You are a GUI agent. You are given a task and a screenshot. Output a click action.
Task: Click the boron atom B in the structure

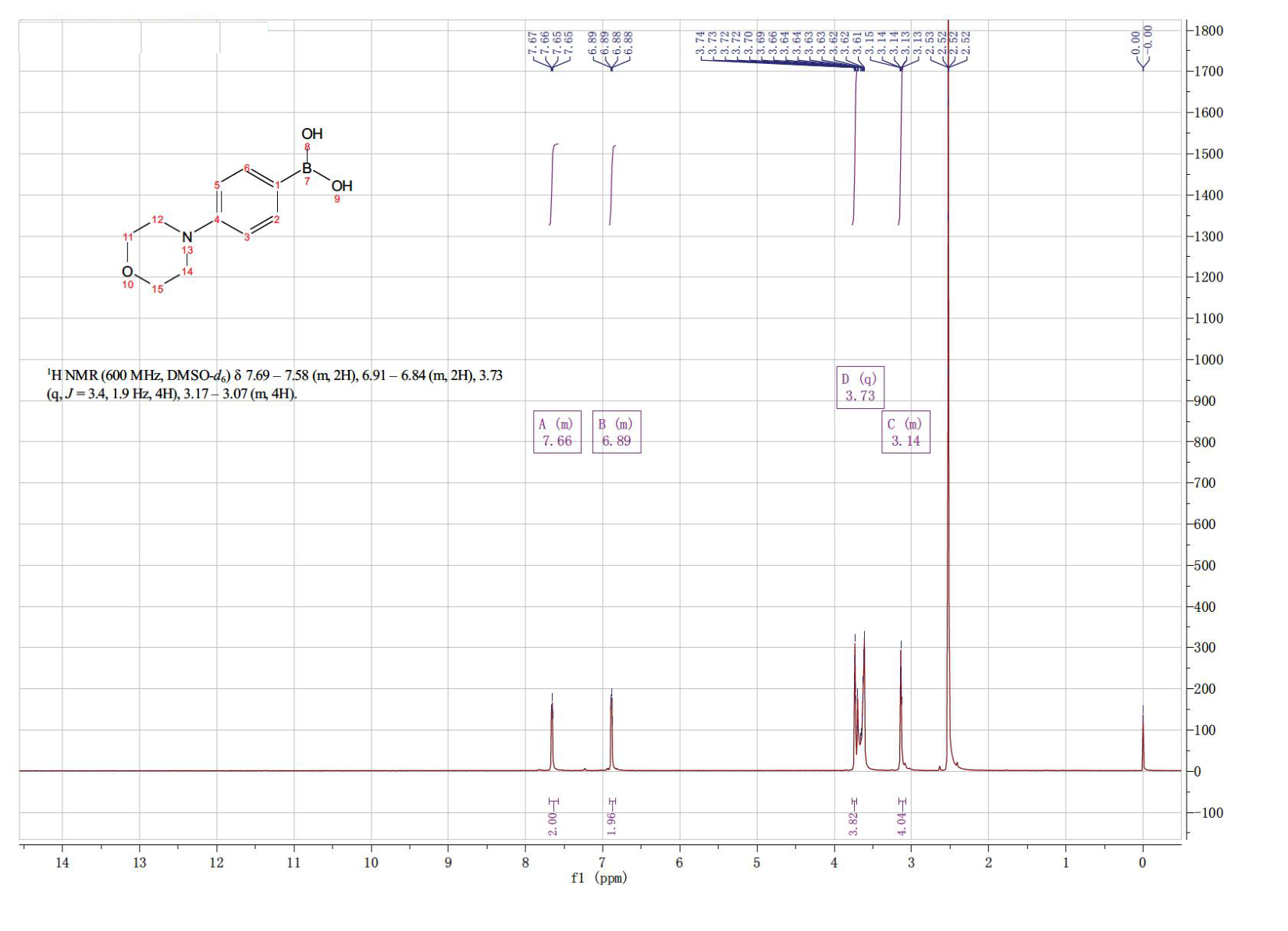307,168
